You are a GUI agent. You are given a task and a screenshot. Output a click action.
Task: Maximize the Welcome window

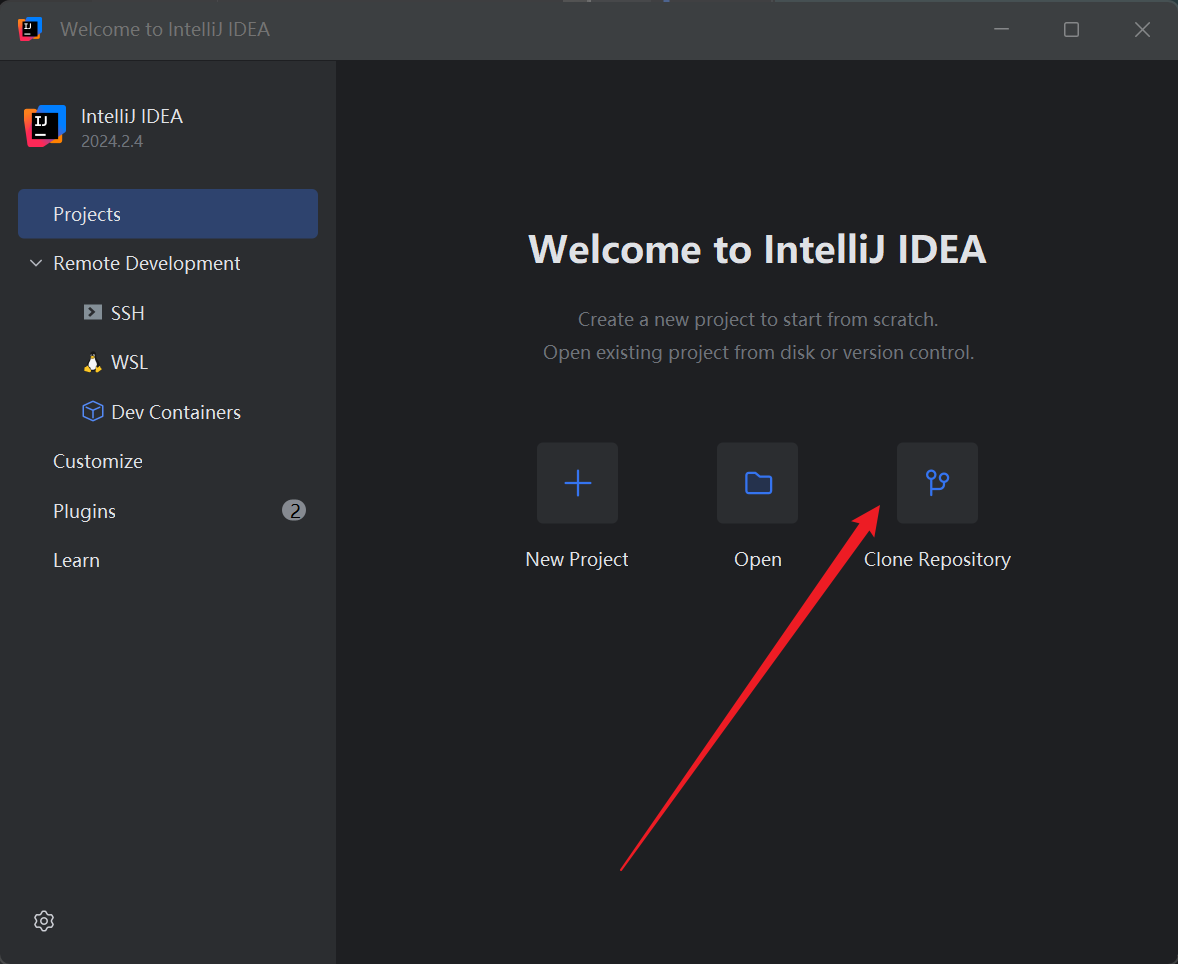pyautogui.click(x=1071, y=29)
